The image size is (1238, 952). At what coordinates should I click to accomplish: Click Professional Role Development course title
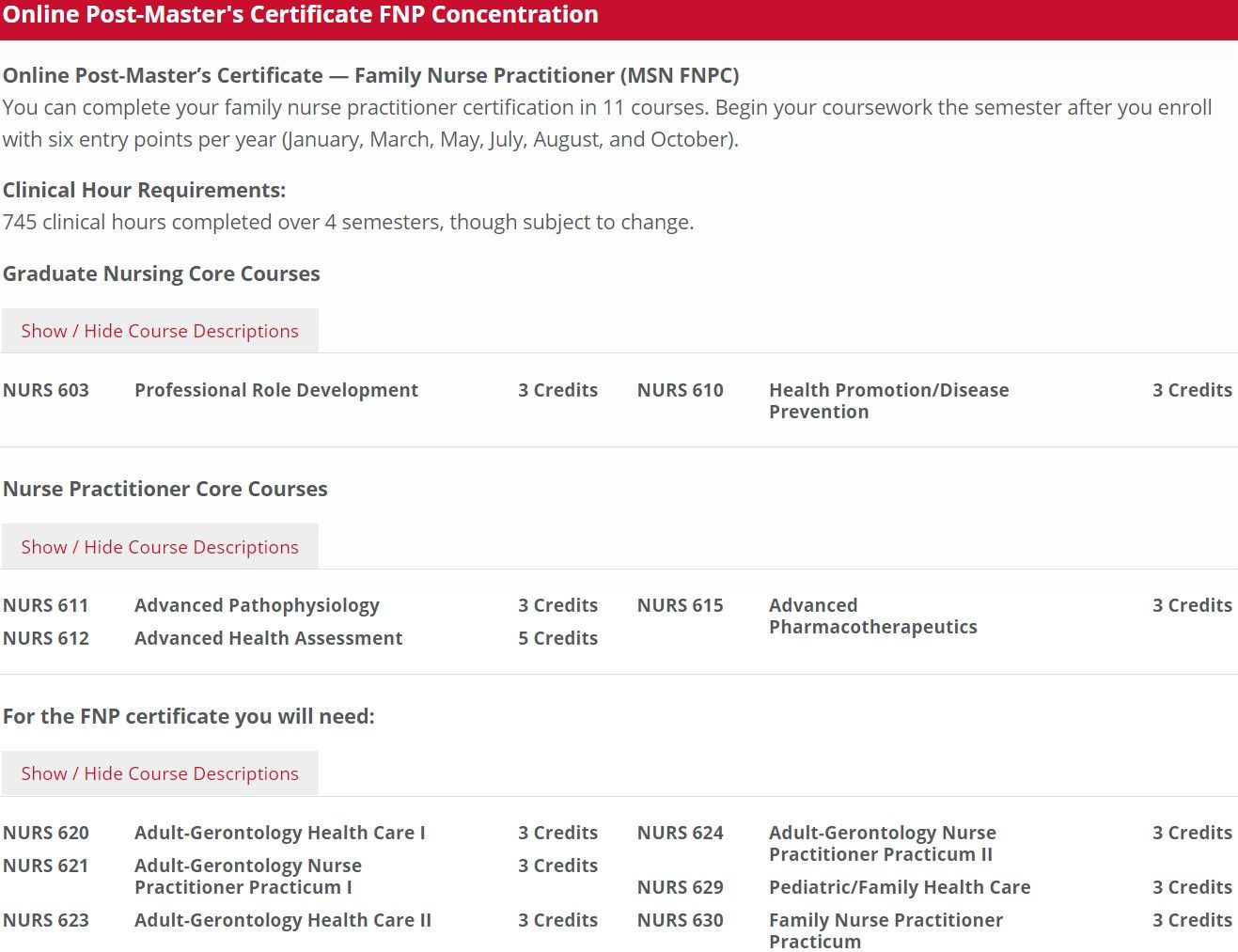(x=276, y=390)
